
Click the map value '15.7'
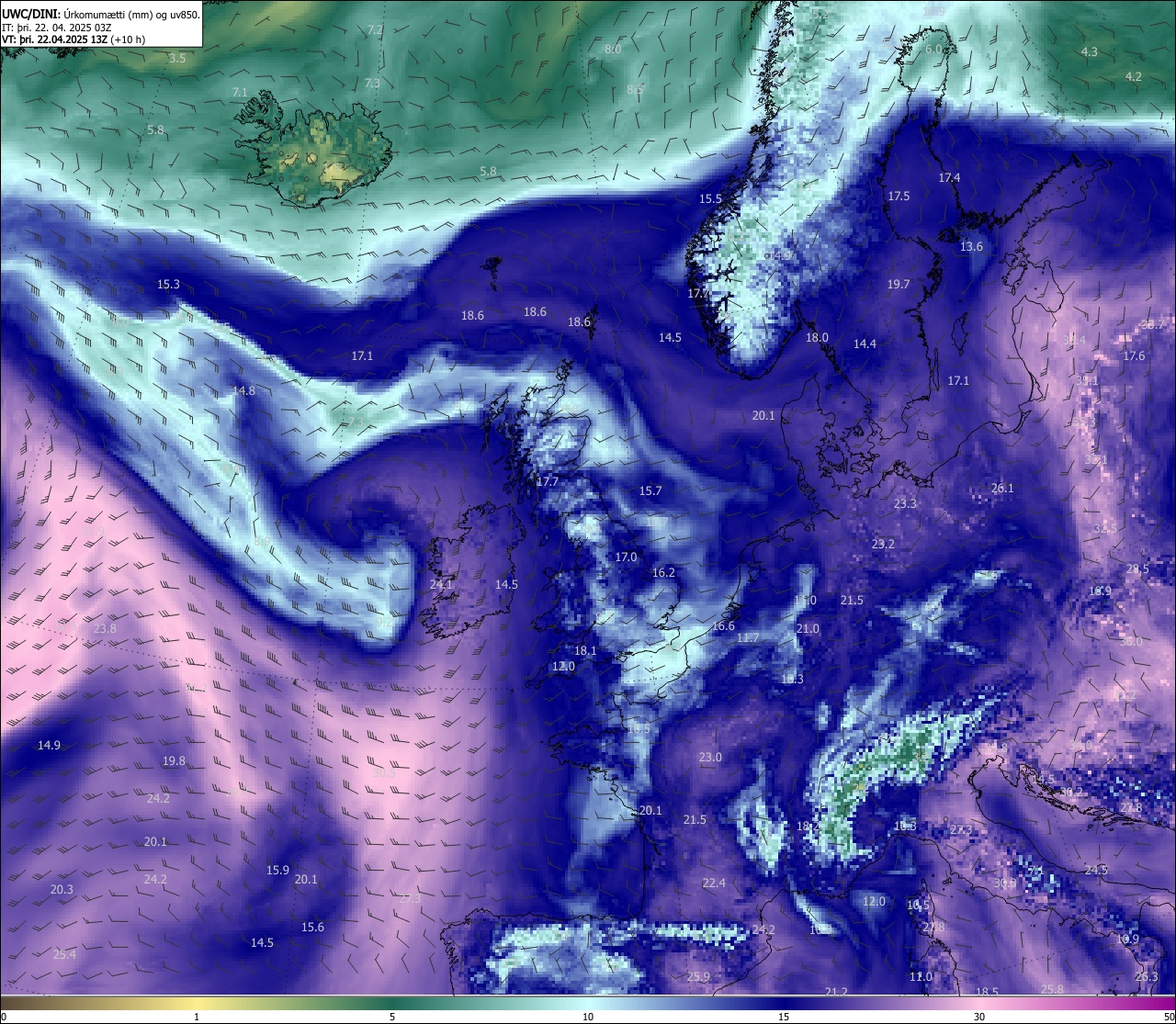(x=650, y=490)
